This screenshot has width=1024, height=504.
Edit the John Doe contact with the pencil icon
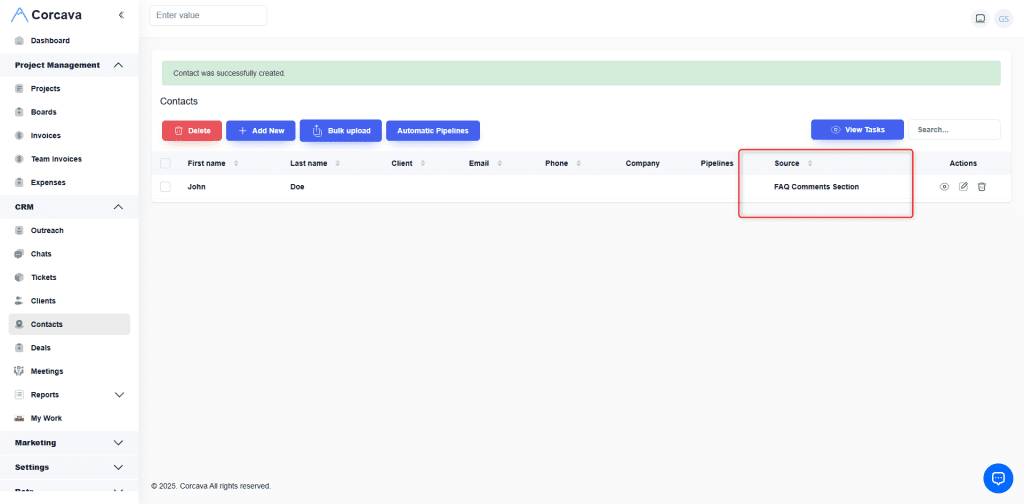[963, 187]
